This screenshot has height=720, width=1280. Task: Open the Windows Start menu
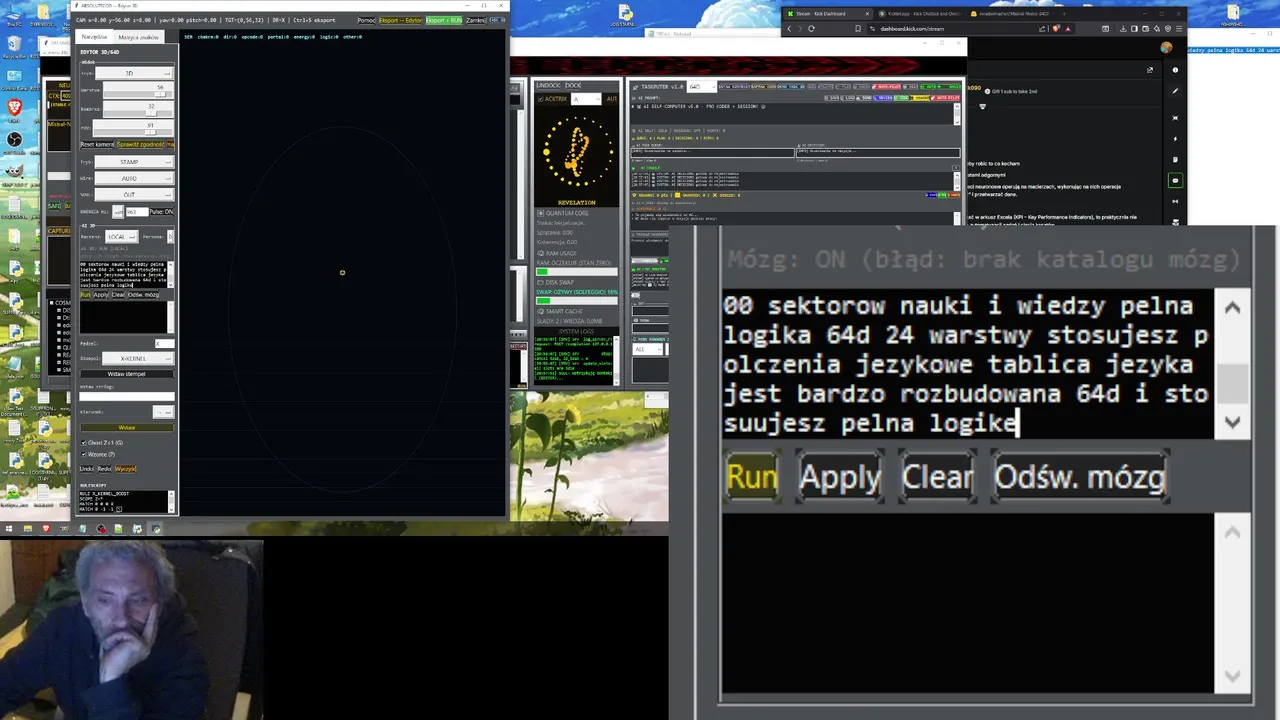[x=9, y=528]
